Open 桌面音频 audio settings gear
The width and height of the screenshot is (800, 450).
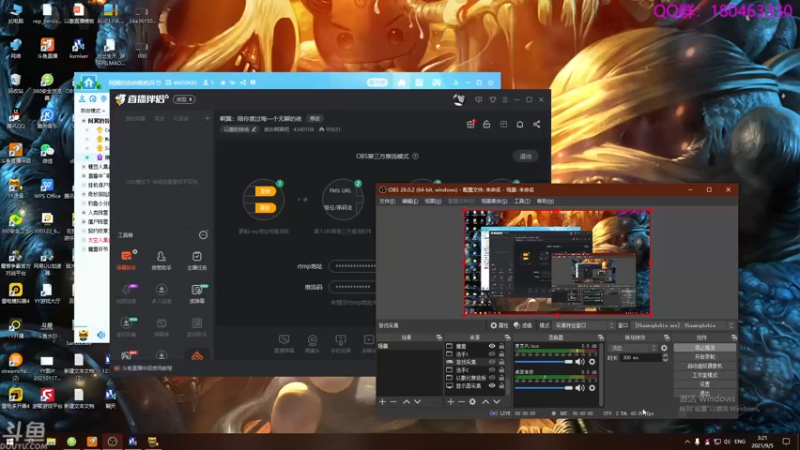coord(592,388)
